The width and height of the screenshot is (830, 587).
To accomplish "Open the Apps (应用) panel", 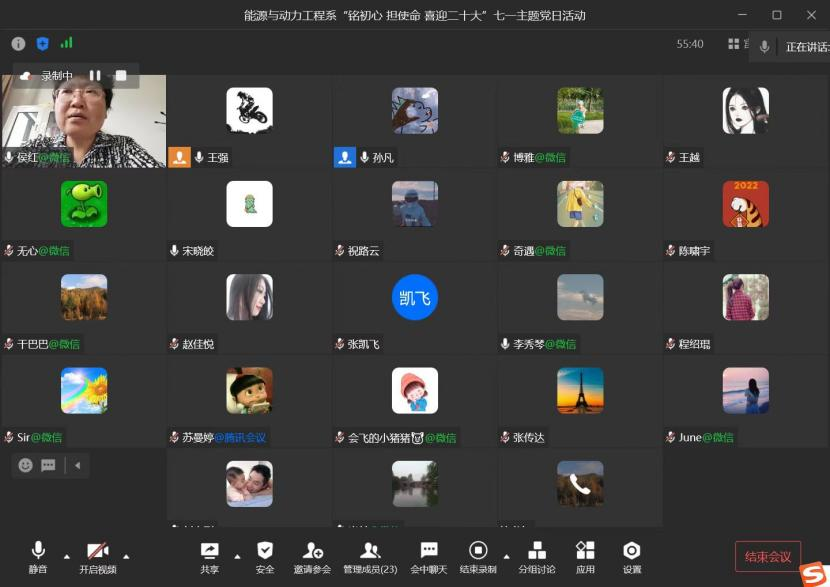I will click(585, 557).
